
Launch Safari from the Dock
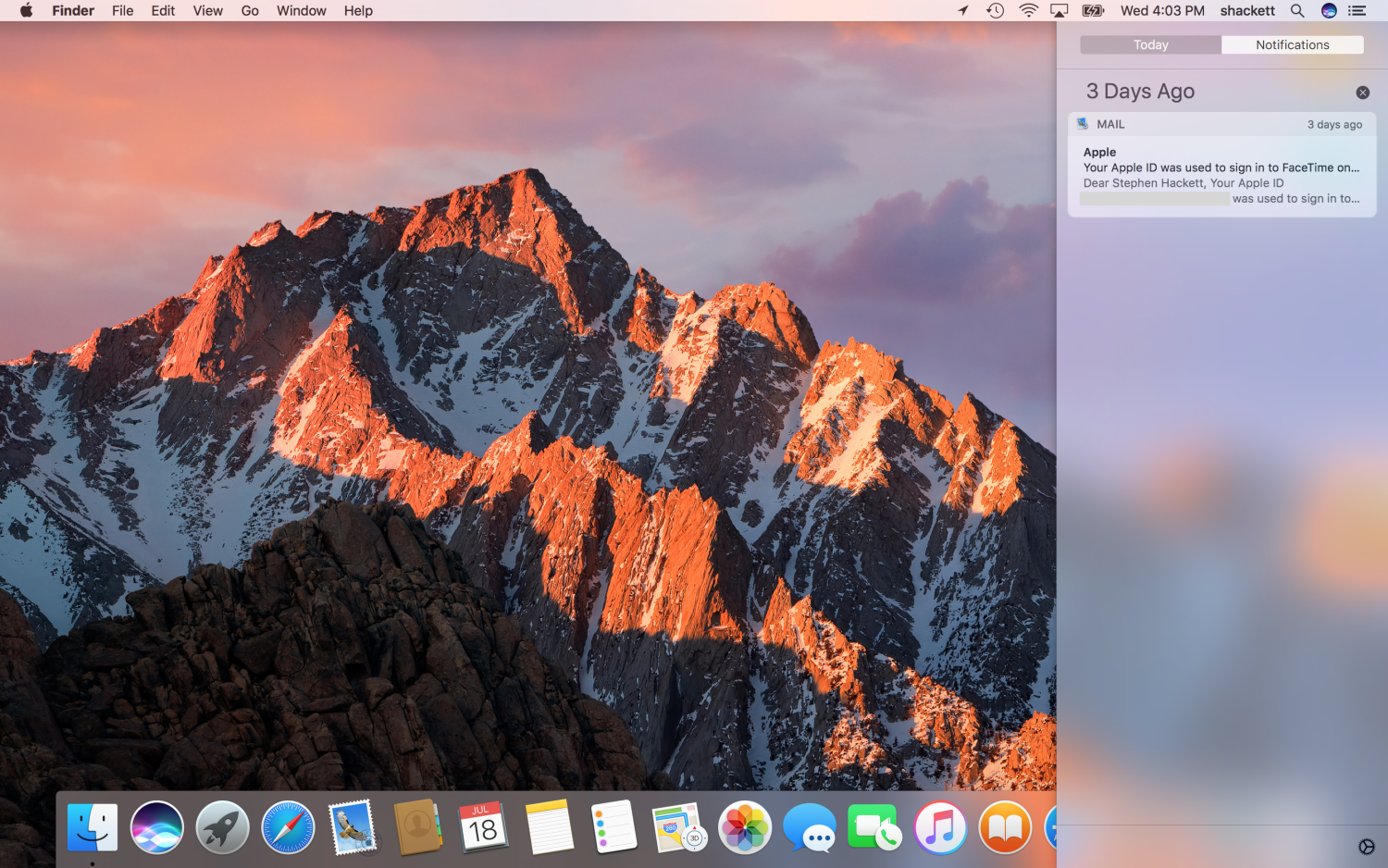click(288, 826)
